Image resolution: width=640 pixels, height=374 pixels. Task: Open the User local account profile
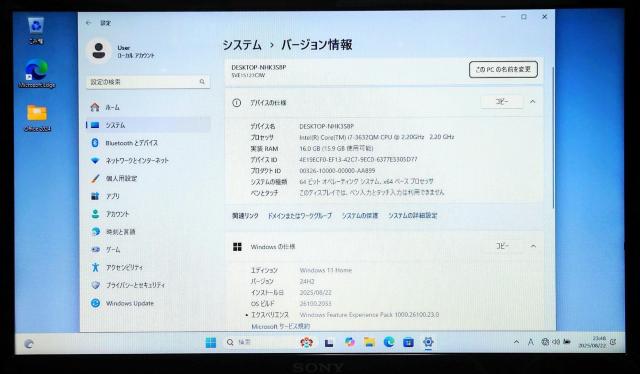coord(120,51)
